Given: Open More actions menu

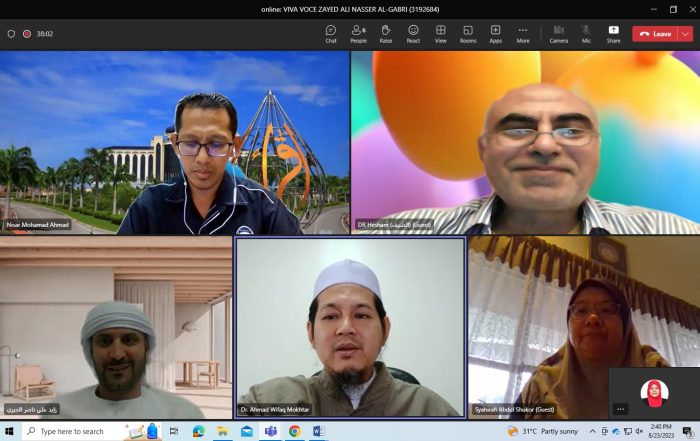Looking at the screenshot, I should [x=523, y=33].
